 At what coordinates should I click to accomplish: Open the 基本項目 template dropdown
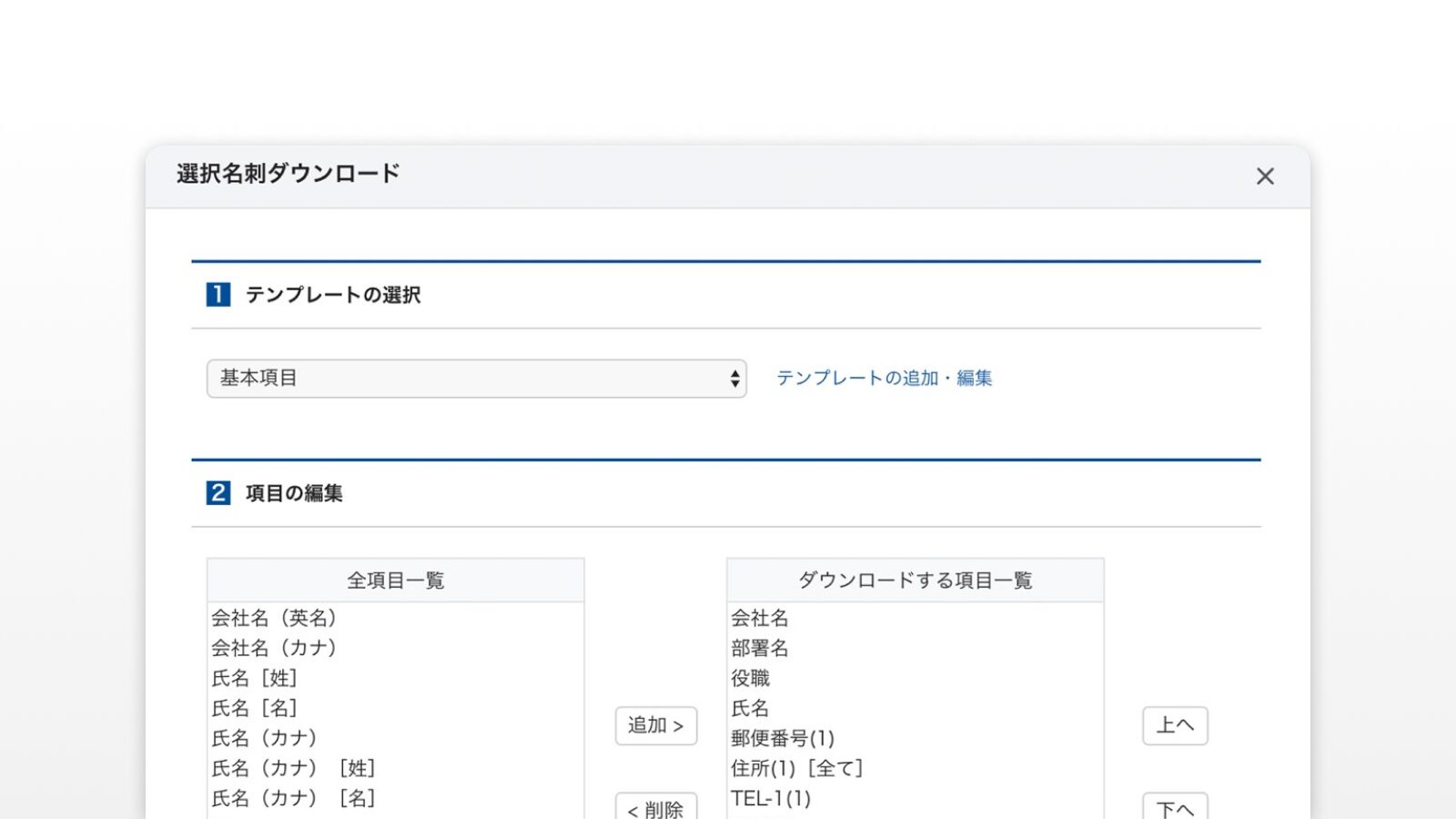[477, 379]
